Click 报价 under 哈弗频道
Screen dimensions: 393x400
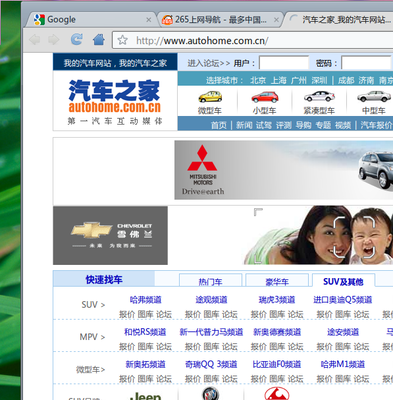click(x=127, y=314)
